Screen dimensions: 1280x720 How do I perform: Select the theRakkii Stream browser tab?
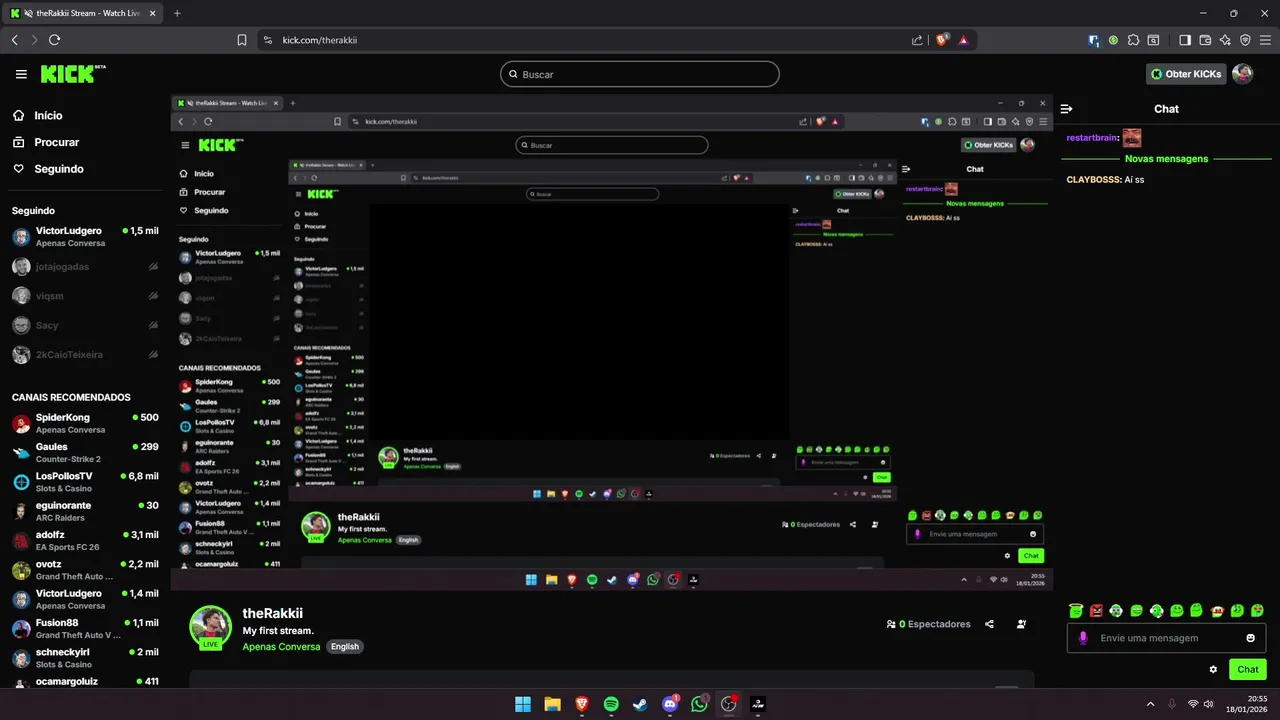click(x=83, y=13)
